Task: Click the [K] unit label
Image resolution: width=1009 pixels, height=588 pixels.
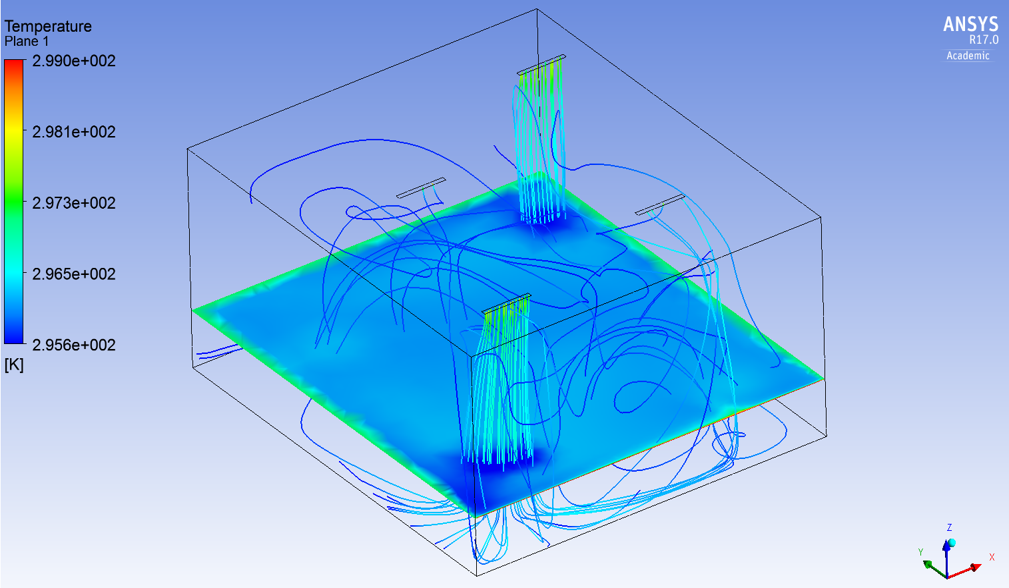Action: tap(14, 365)
